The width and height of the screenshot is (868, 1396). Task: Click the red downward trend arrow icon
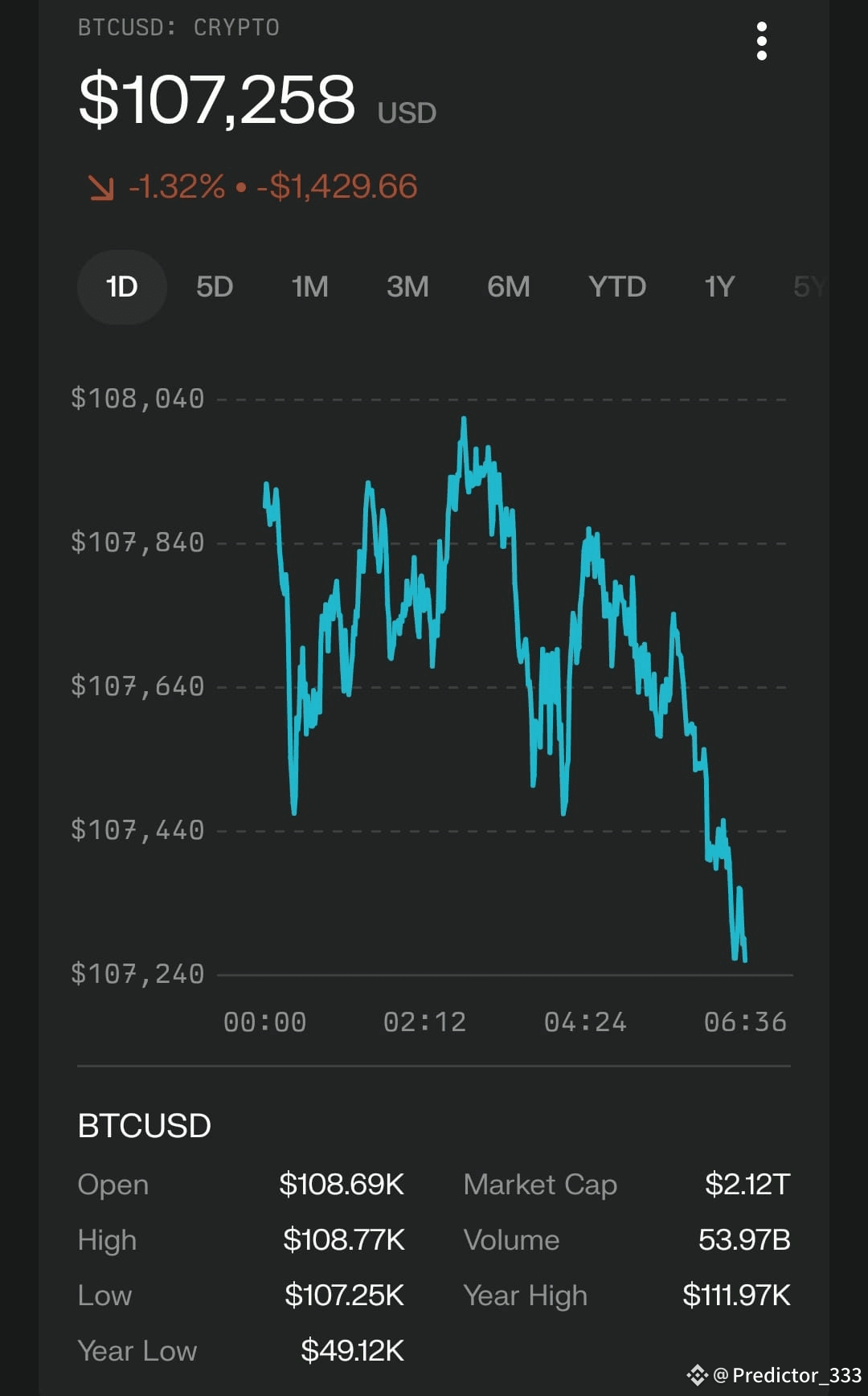point(101,187)
